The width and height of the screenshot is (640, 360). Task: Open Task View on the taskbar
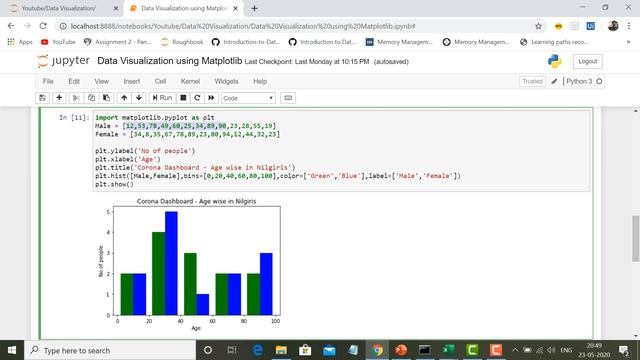pos(232,350)
